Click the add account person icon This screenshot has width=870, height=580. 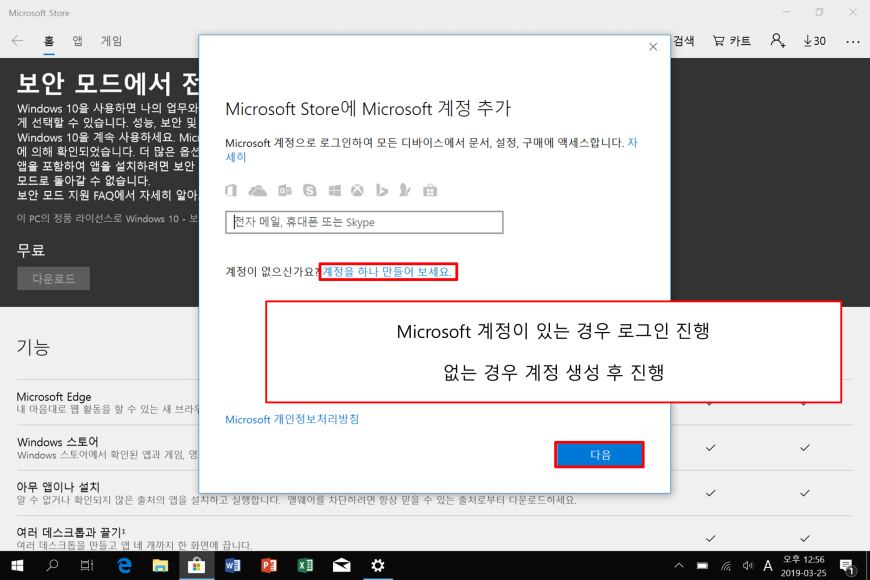click(x=777, y=41)
